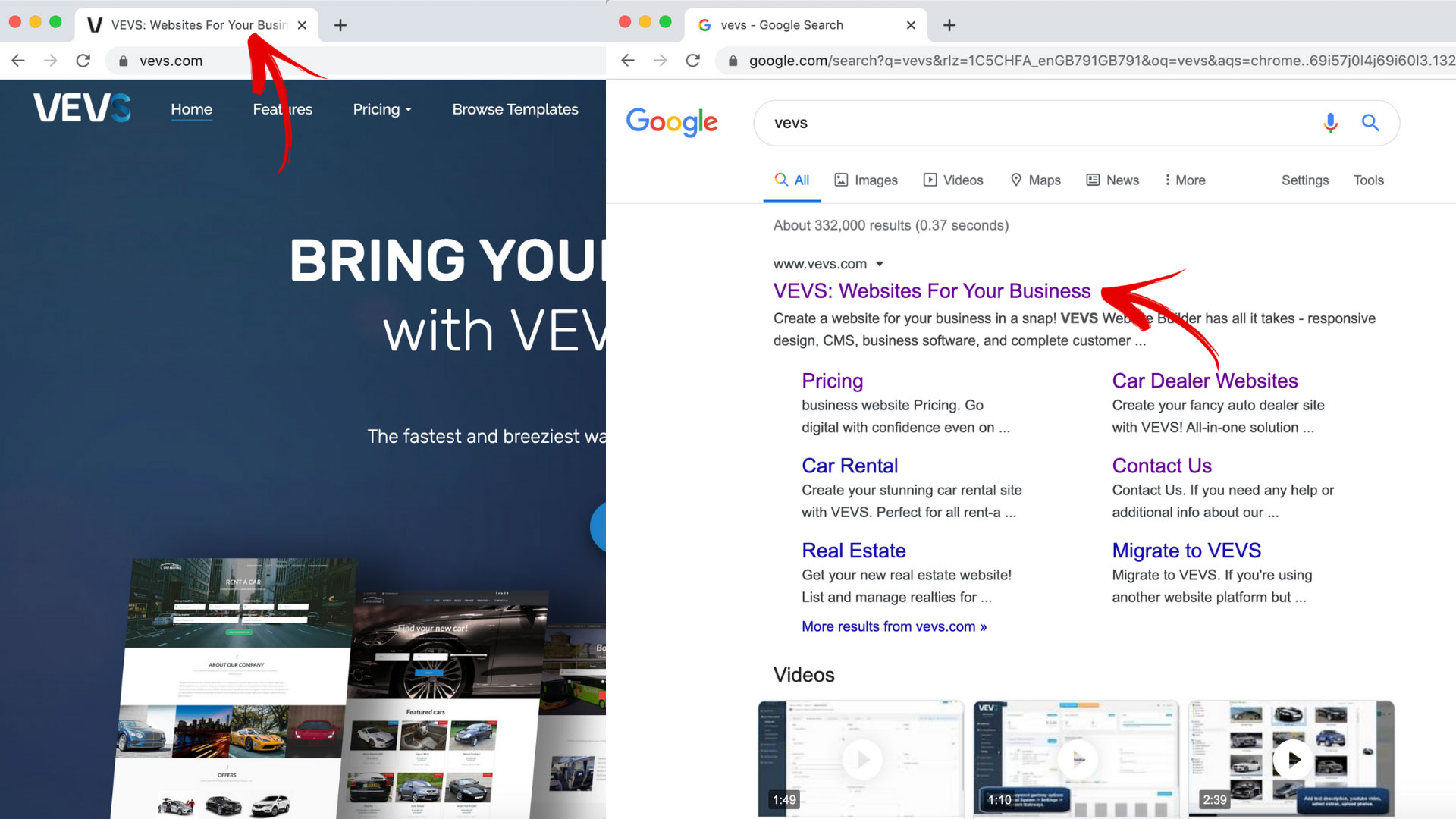Click back arrow in VEVS browser window
Image resolution: width=1456 pixels, height=819 pixels.
pyautogui.click(x=18, y=61)
